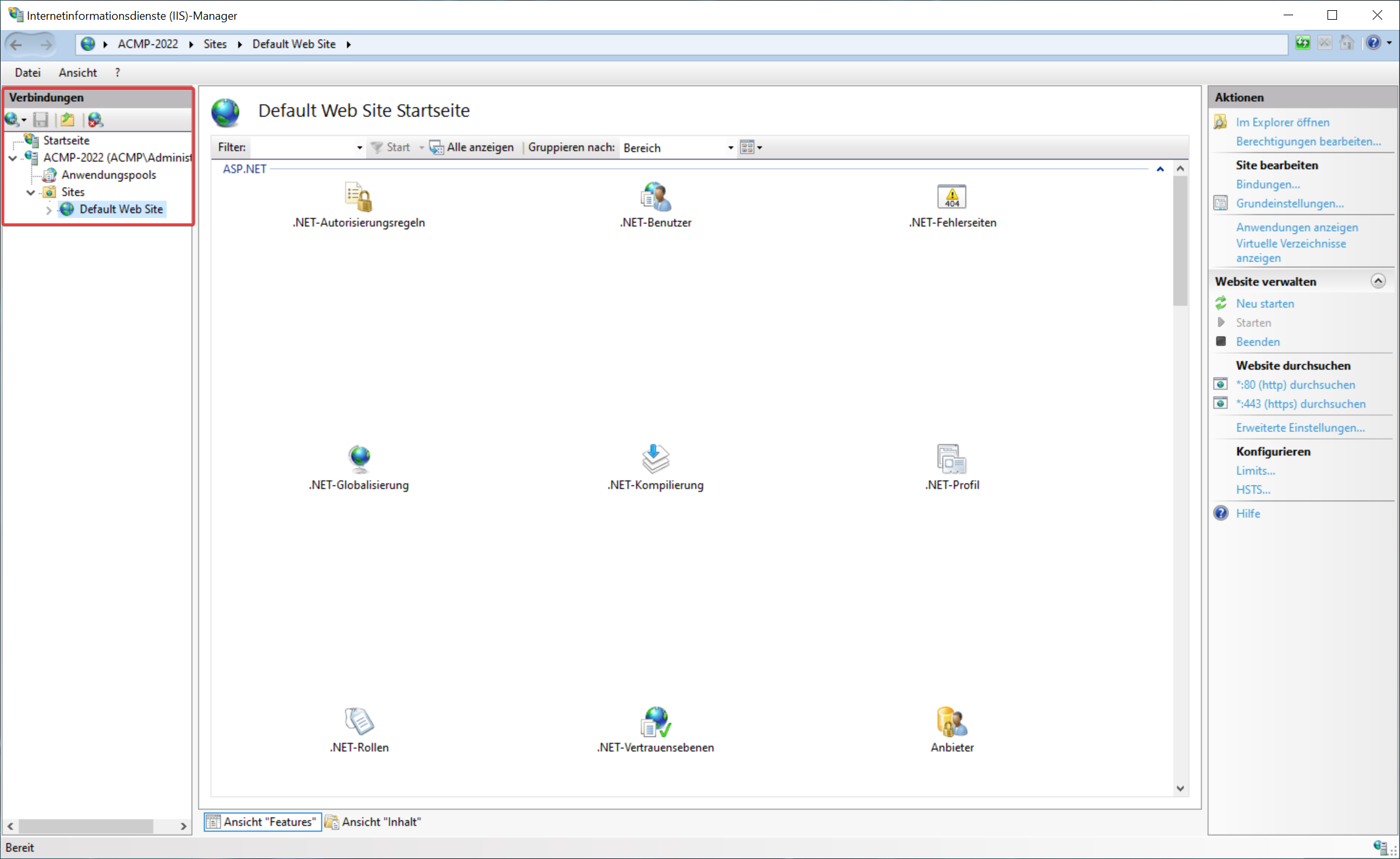Open the Ansicht menu
The width and height of the screenshot is (1400, 859).
77,72
